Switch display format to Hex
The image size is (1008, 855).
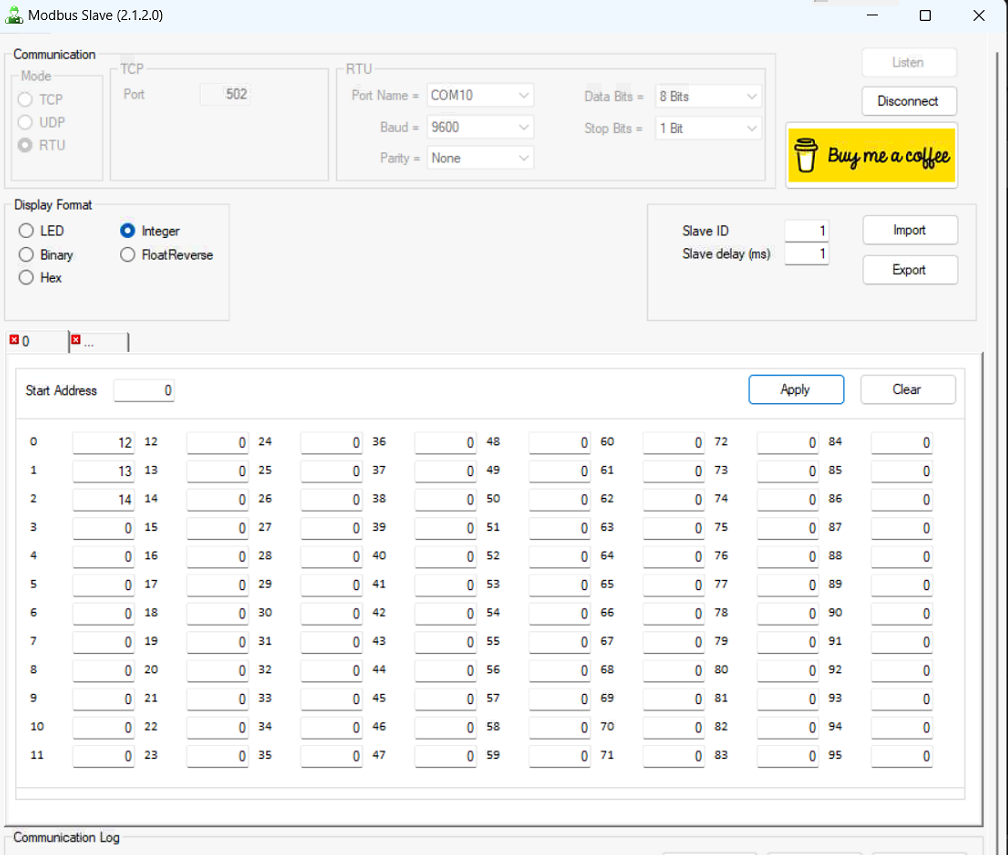[27, 278]
